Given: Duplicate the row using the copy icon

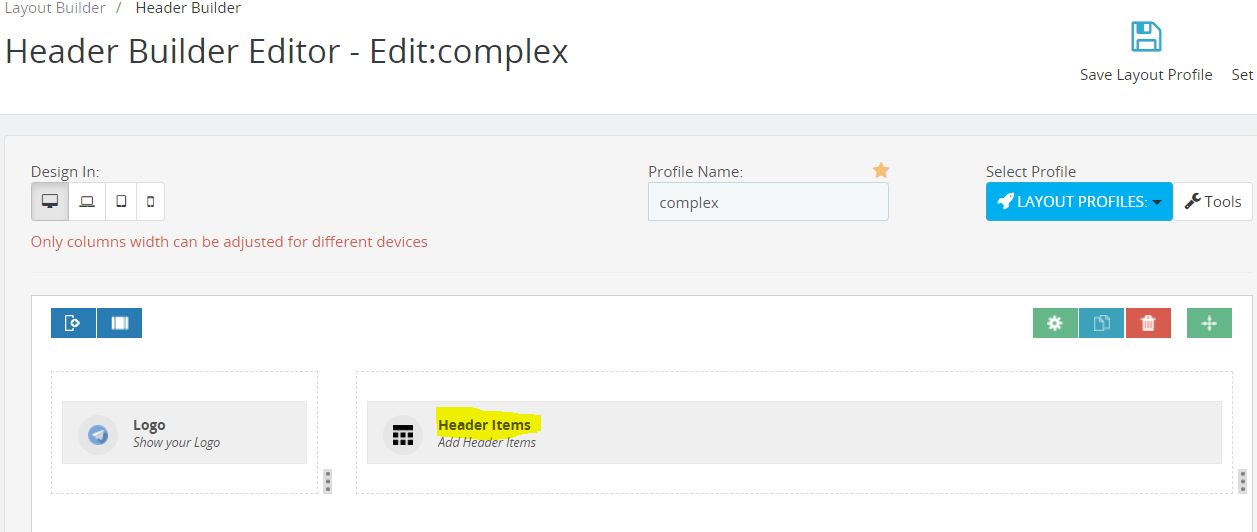Looking at the screenshot, I should tap(1101, 323).
